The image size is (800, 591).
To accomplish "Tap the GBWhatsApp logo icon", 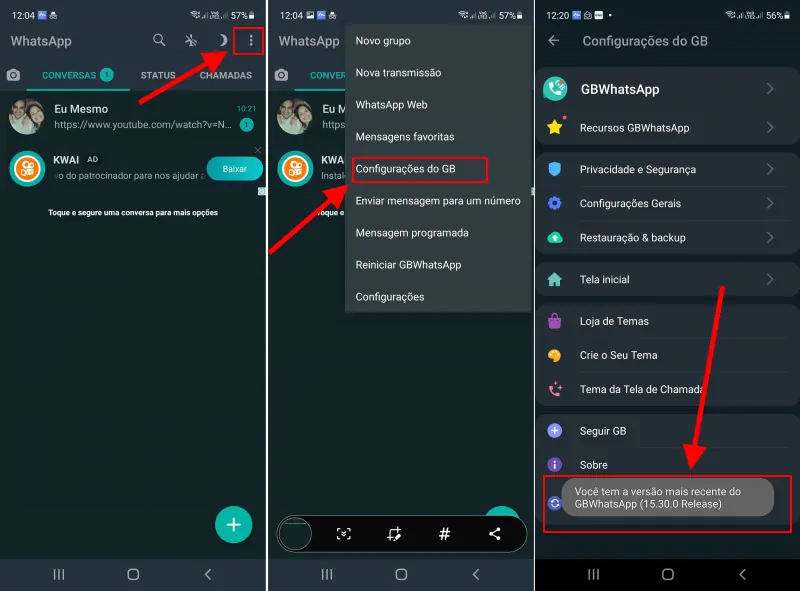I will (555, 89).
